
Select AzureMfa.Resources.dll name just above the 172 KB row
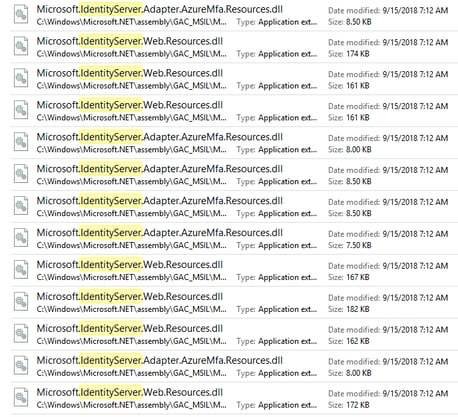[160, 361]
